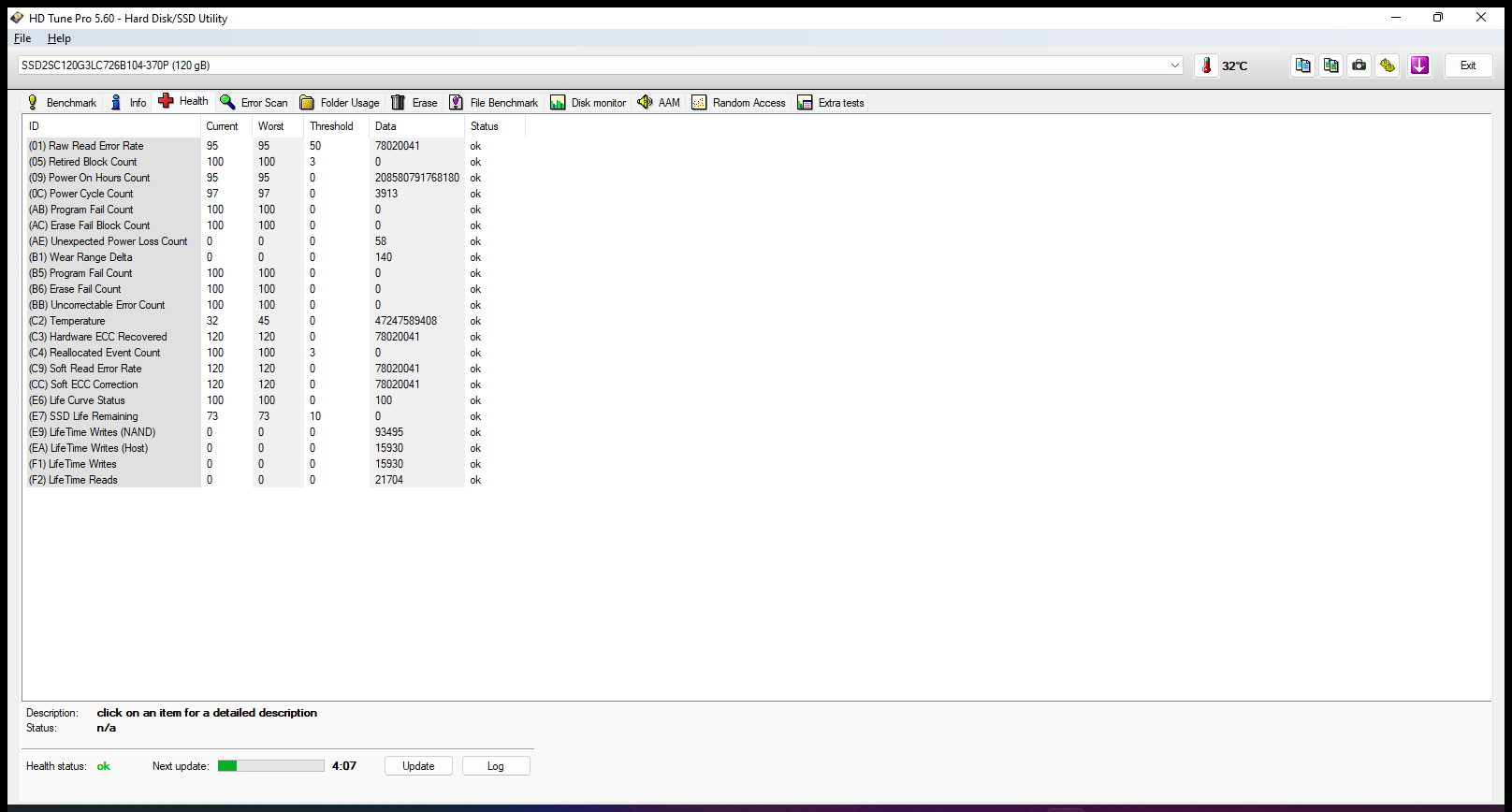This screenshot has width=1512, height=812.
Task: Click the second copy screenshot icon
Action: [x=1330, y=65]
